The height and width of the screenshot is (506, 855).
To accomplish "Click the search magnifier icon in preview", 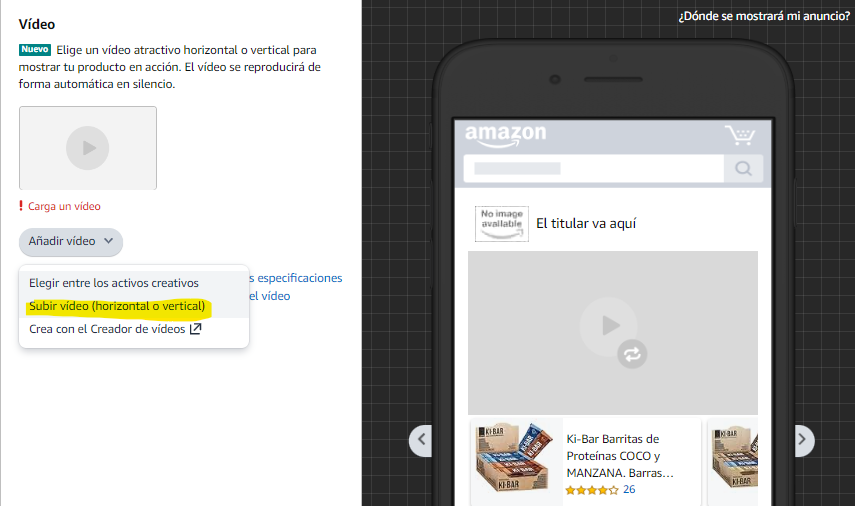I will click(x=743, y=168).
